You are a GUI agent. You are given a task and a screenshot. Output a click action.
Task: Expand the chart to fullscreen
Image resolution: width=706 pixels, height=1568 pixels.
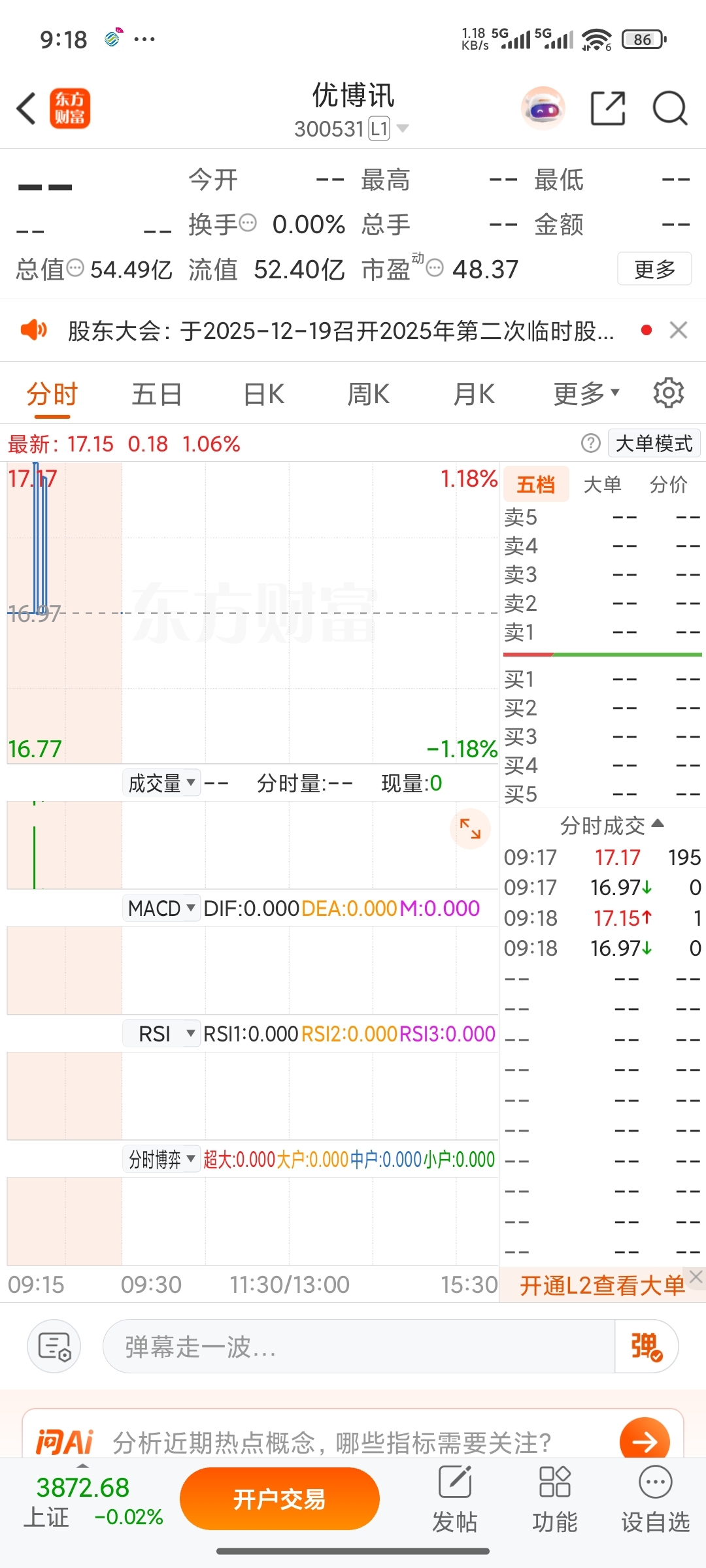click(470, 829)
